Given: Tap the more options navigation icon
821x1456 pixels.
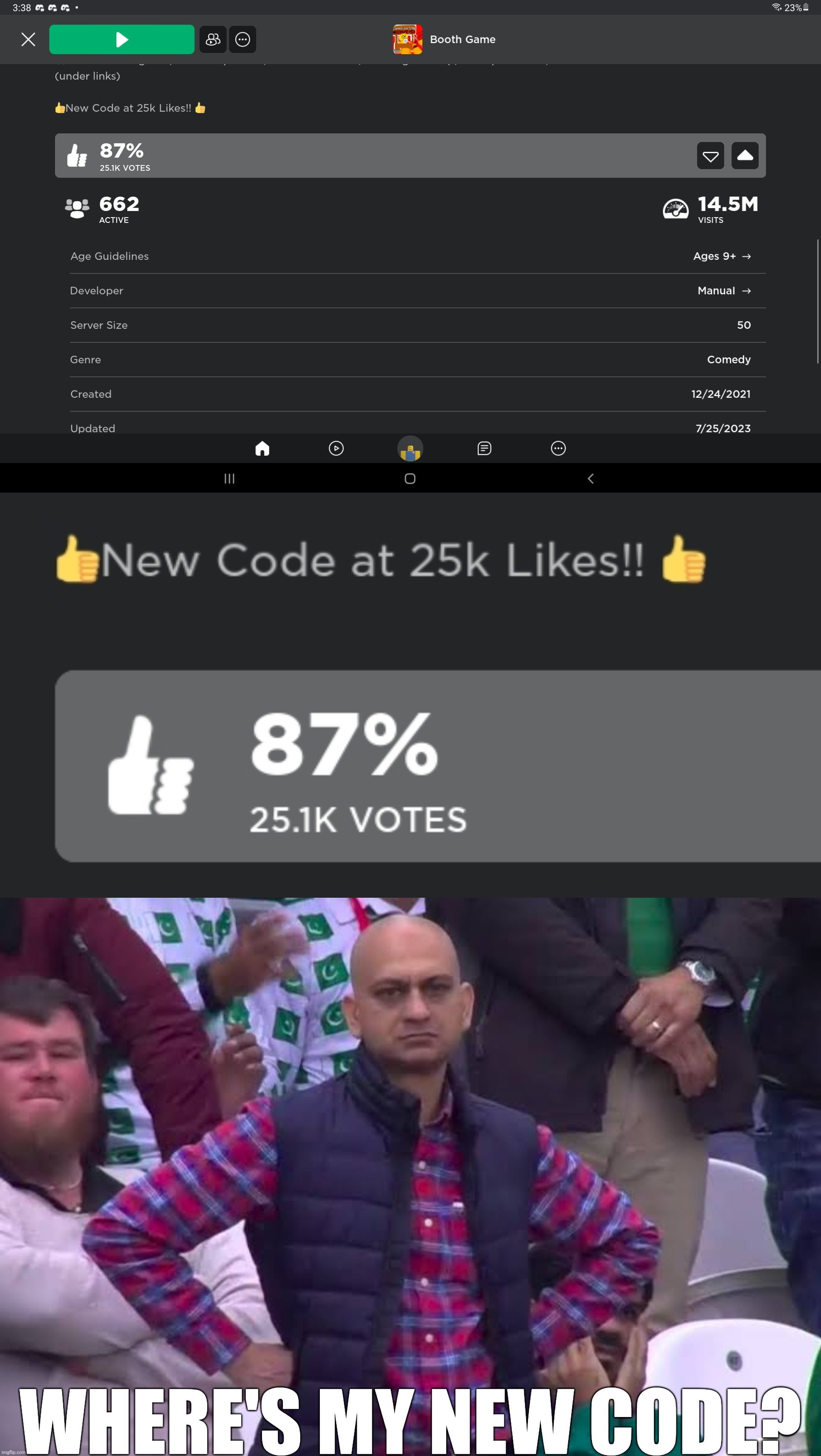Looking at the screenshot, I should click(x=558, y=448).
